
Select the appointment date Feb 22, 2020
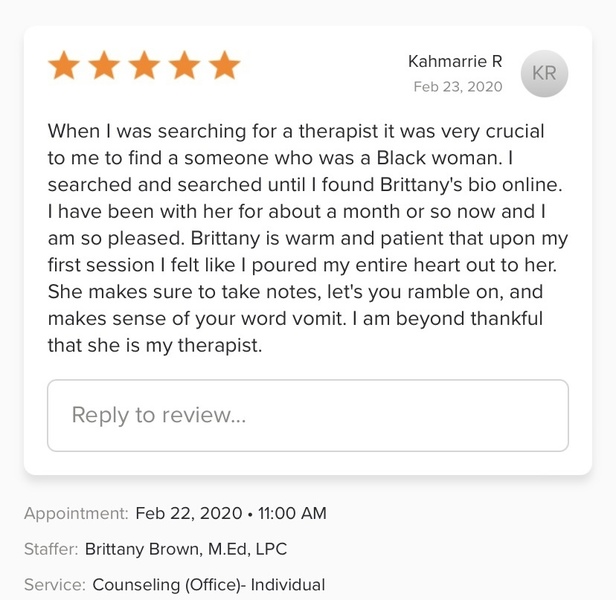tap(189, 513)
